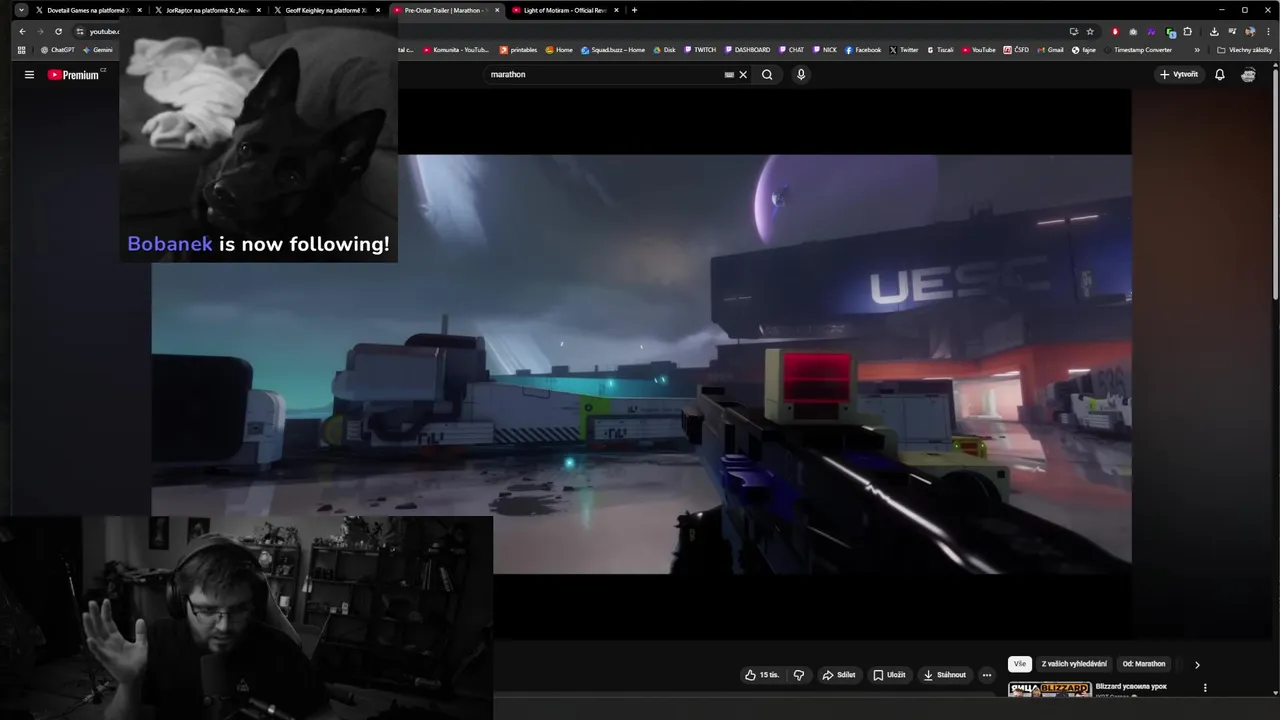Open the Tiscali bookmark
Screen dimensions: 1280x720
tap(940, 50)
